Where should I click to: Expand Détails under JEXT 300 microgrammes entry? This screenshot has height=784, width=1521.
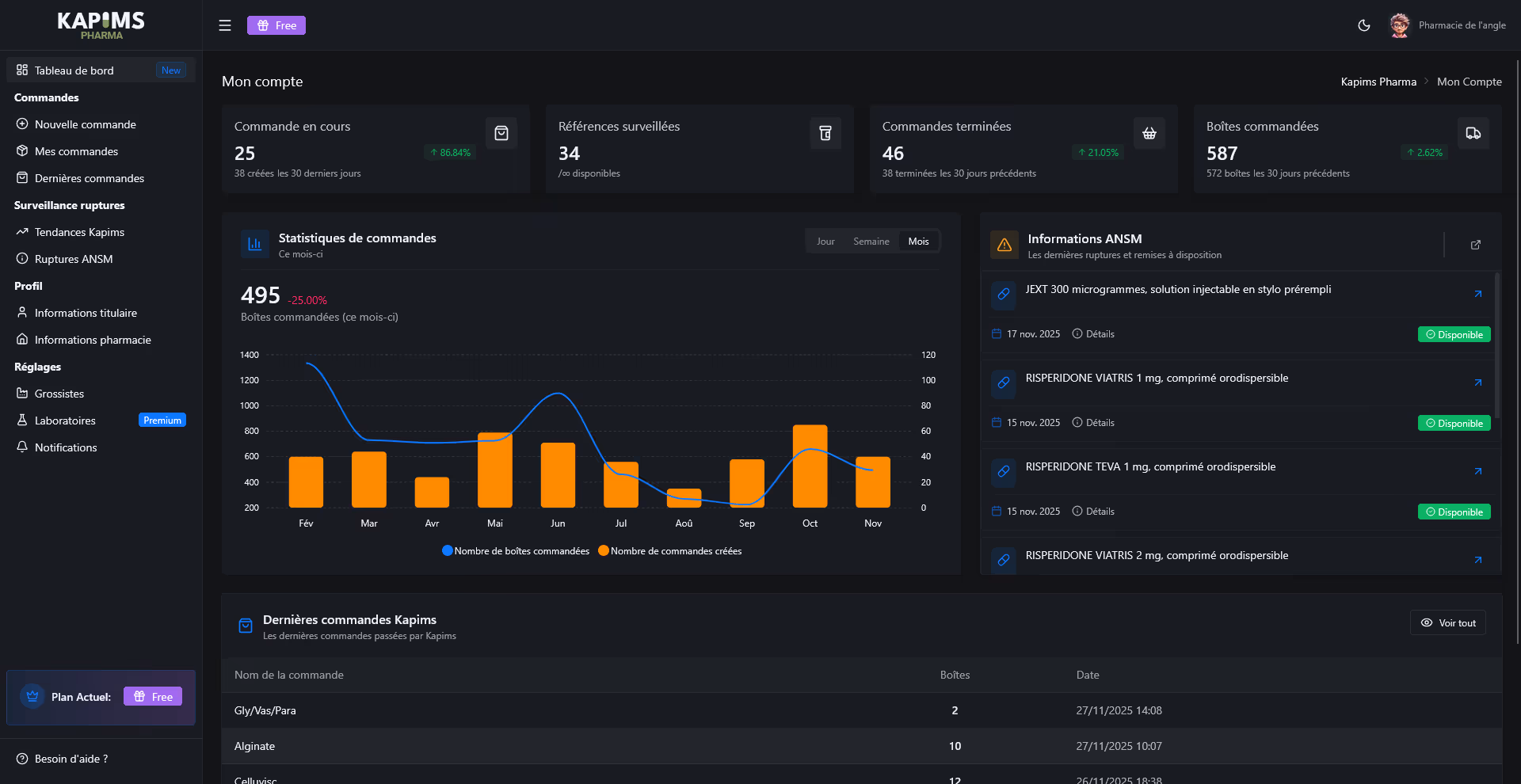tap(1093, 333)
